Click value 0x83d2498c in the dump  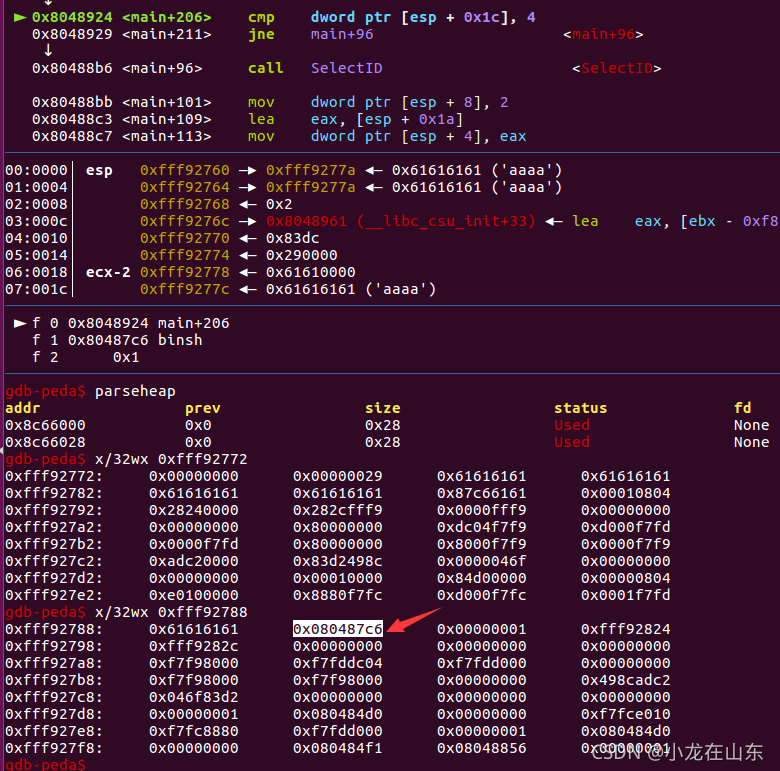coord(337,561)
